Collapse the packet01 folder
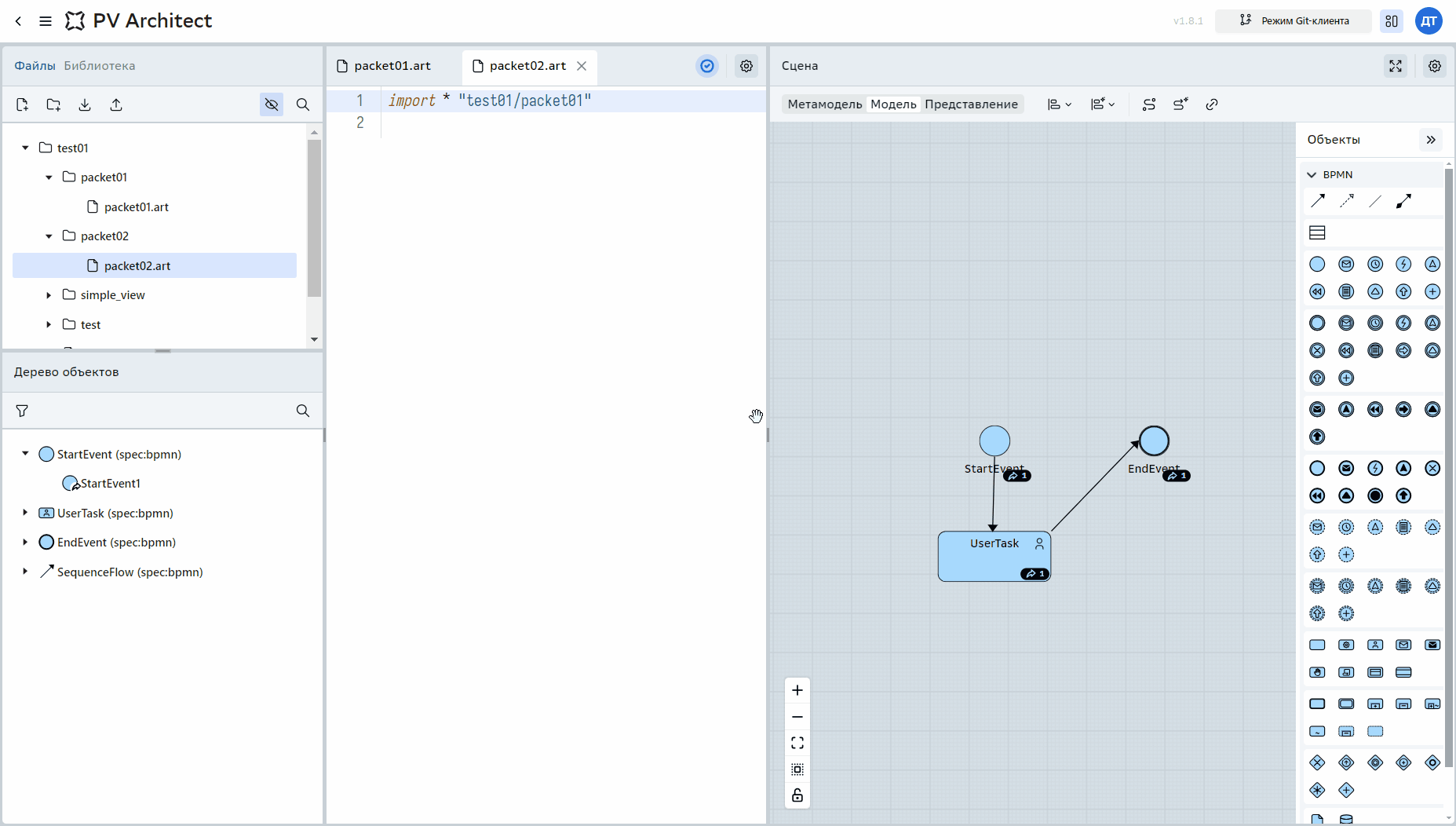The height and width of the screenshot is (826, 1456). 49,177
